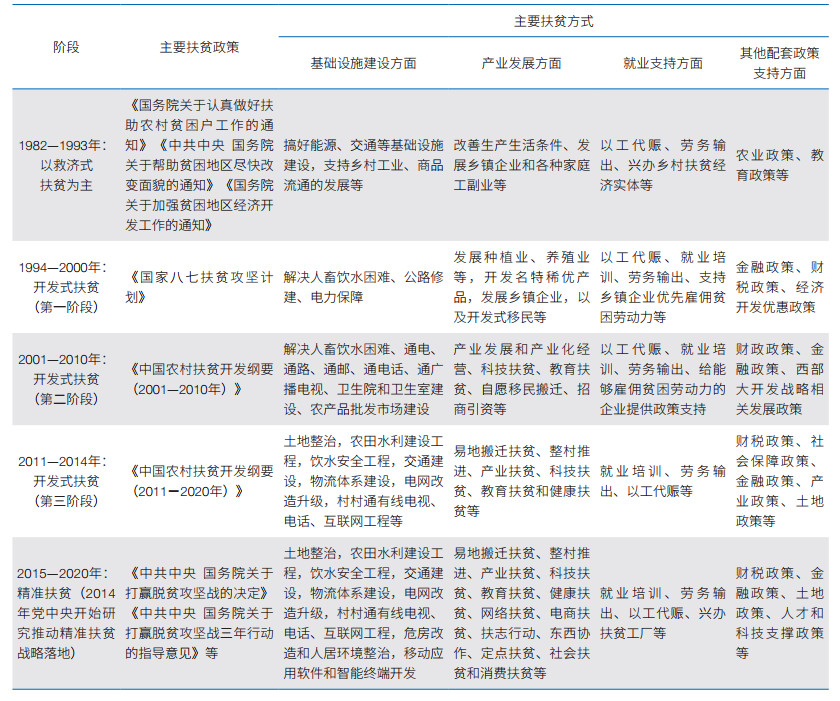Select the 2015—2020年 精准扶贫 stage cell
The width and height of the screenshot is (840, 701).
tap(66, 613)
